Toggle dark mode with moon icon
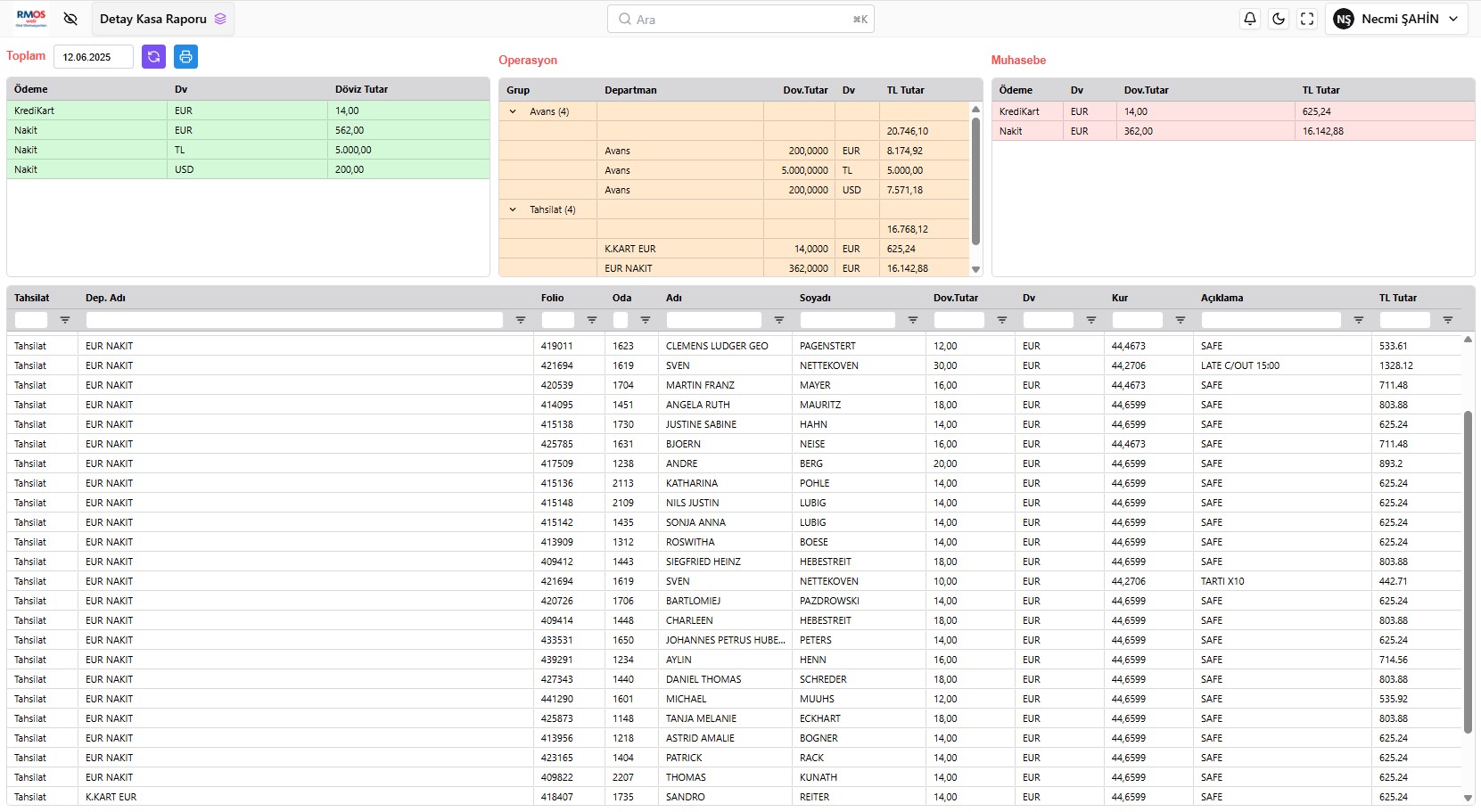The height and width of the screenshot is (812, 1481). click(x=1279, y=19)
